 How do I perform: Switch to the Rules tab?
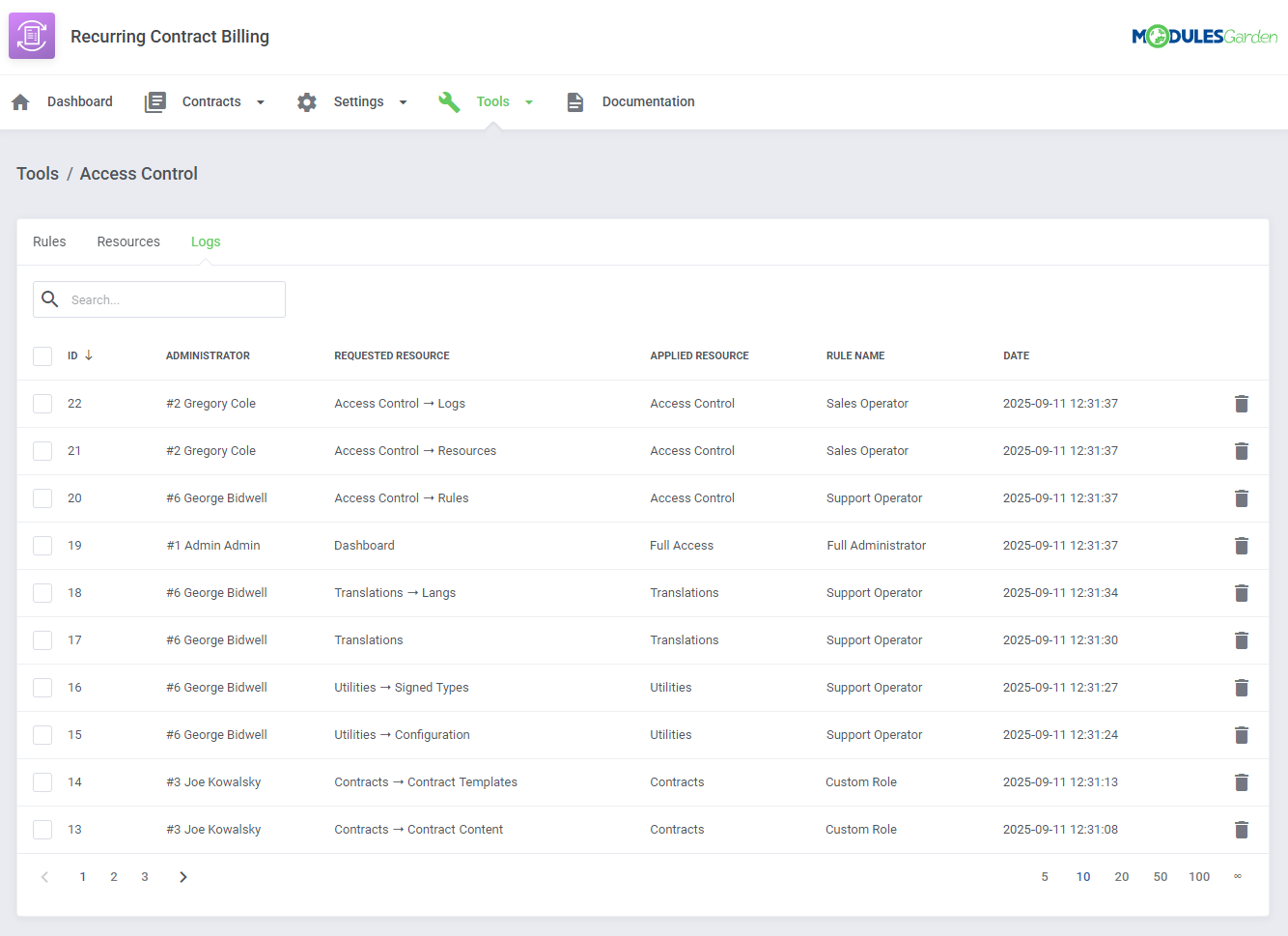pyautogui.click(x=49, y=241)
